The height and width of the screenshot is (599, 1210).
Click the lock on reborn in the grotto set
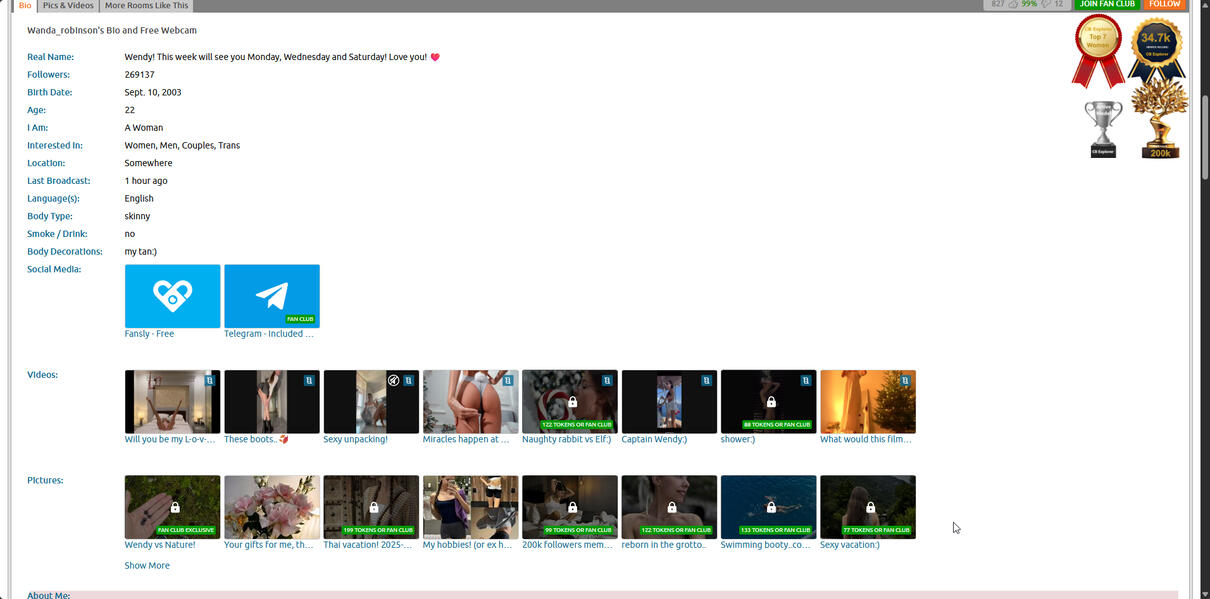(672, 507)
